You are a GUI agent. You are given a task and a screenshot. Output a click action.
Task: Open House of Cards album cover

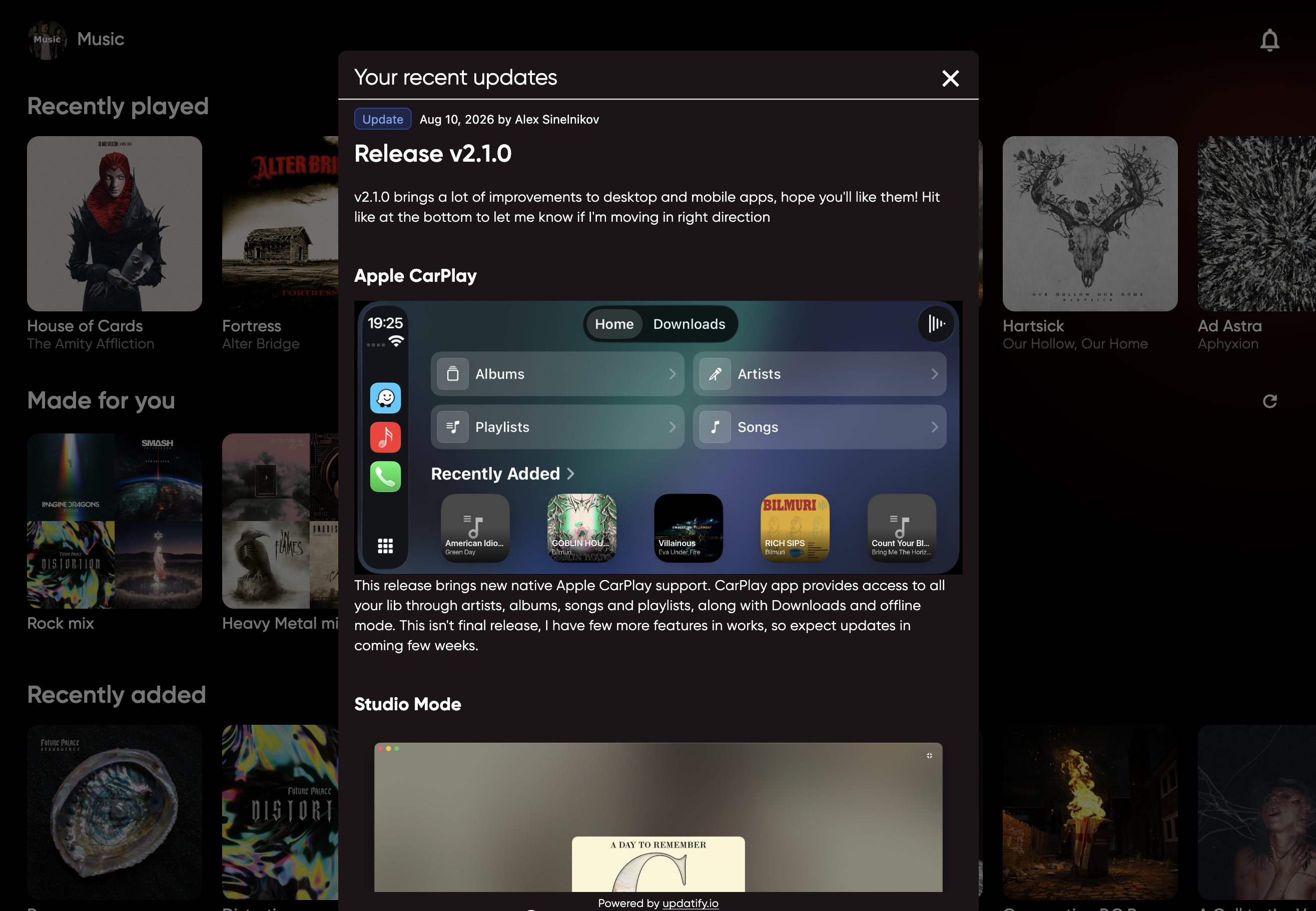click(115, 223)
